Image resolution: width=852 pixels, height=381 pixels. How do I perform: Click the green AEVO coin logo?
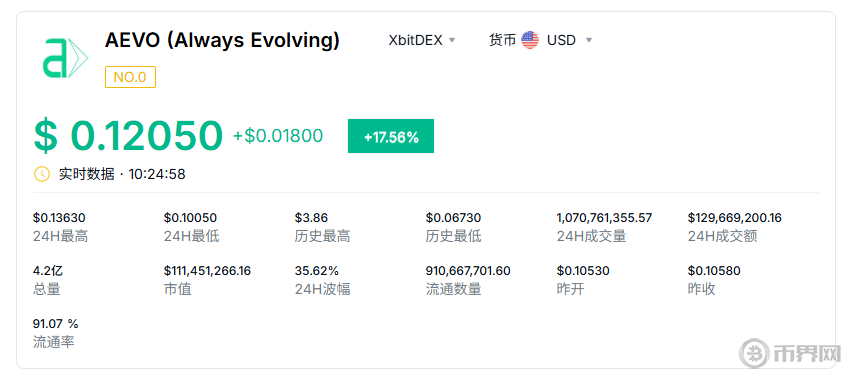pyautogui.click(x=65, y=58)
